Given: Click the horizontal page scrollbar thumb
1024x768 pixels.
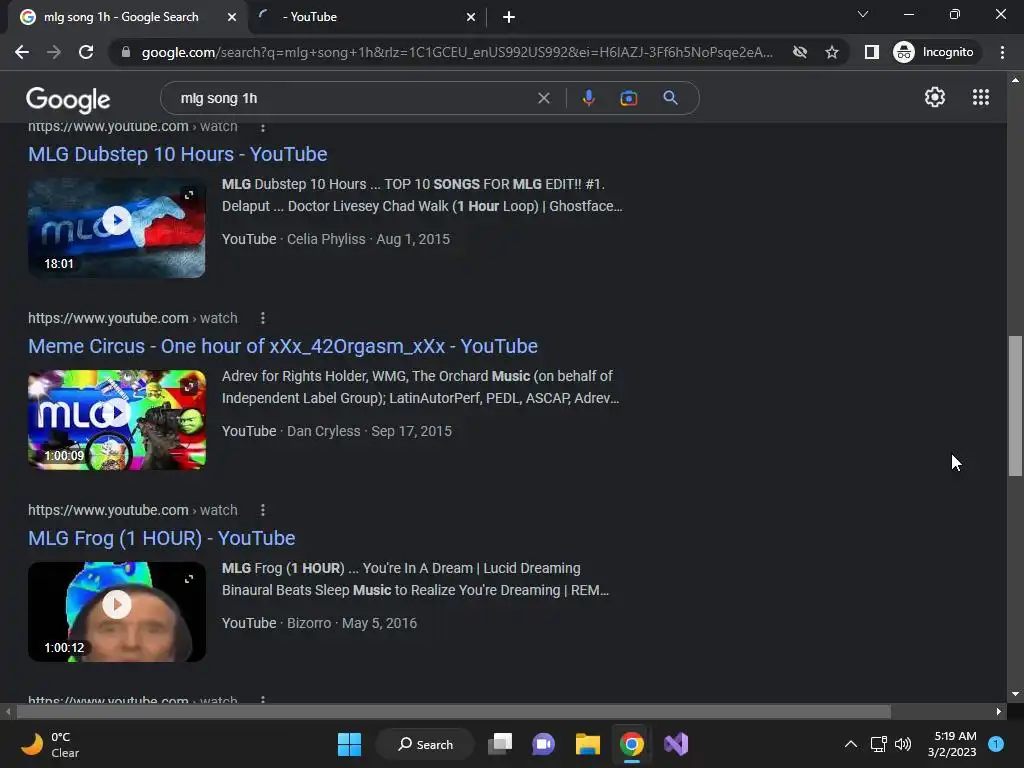Looking at the screenshot, I should (x=453, y=711).
